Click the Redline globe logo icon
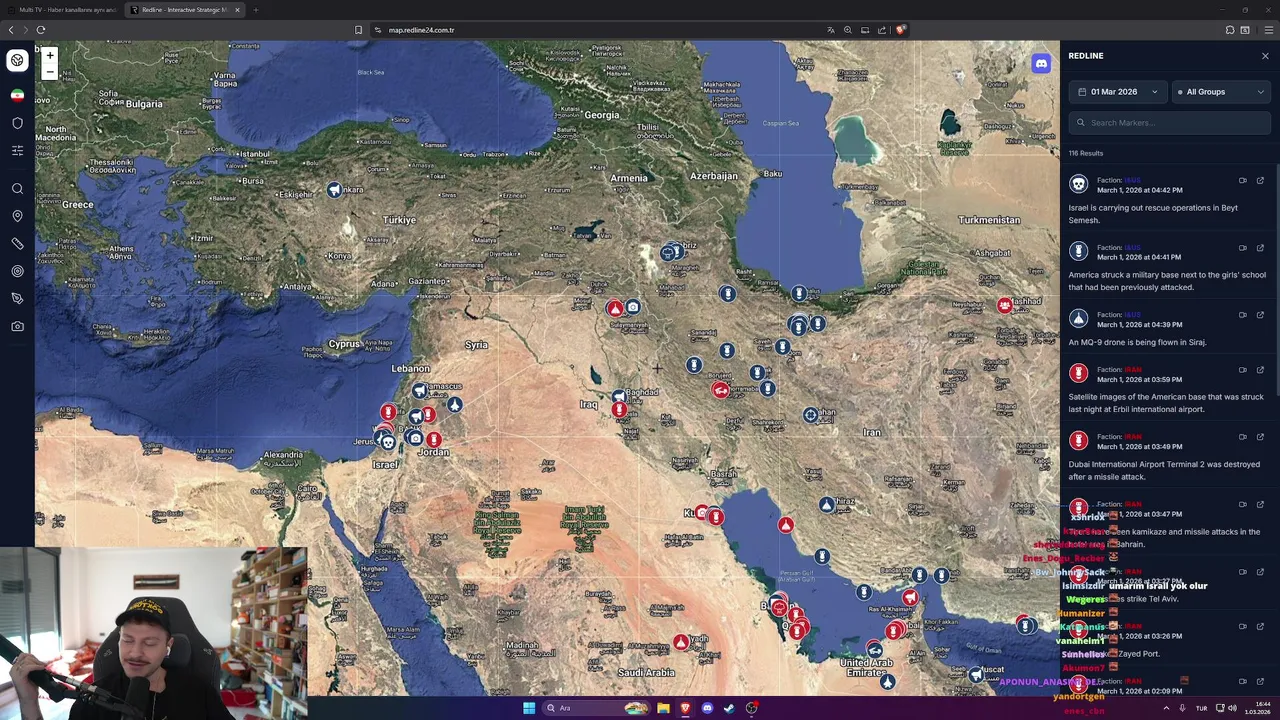This screenshot has width=1280, height=720. pyautogui.click(x=17, y=60)
